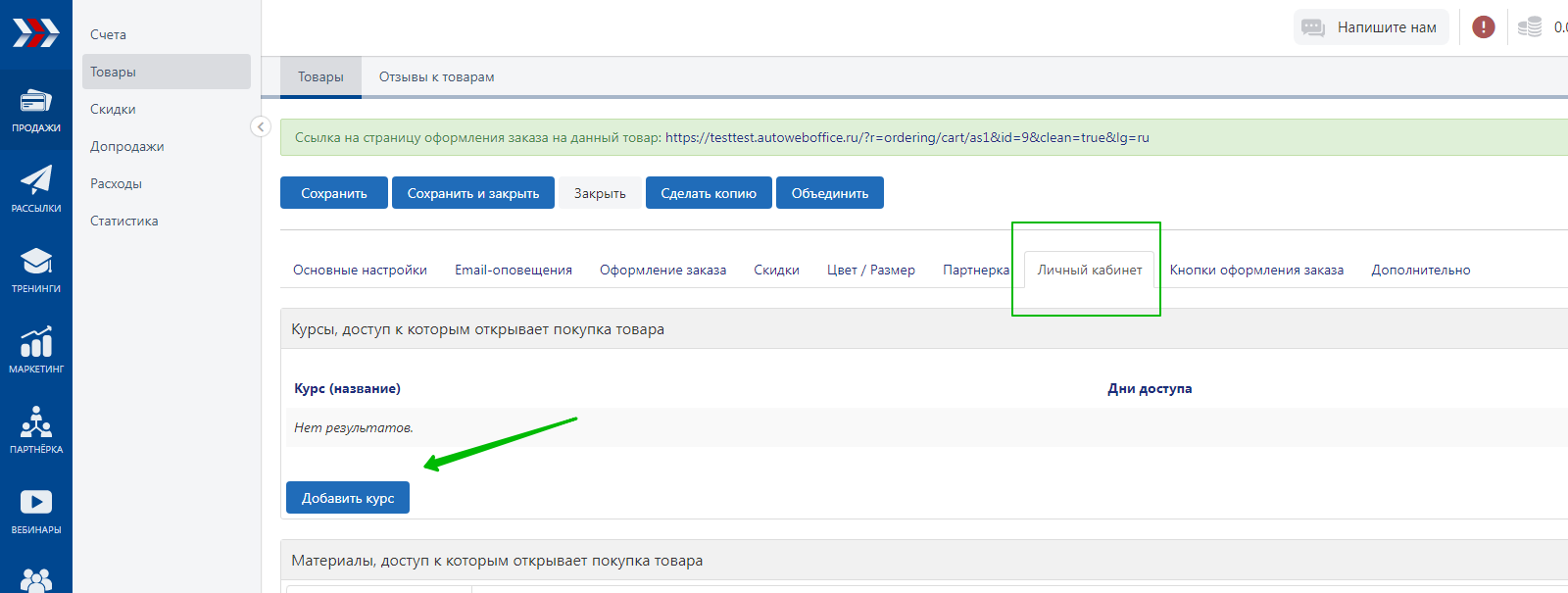This screenshot has height=593, width=1568.
Task: Open the order page URL link
Action: click(x=906, y=138)
